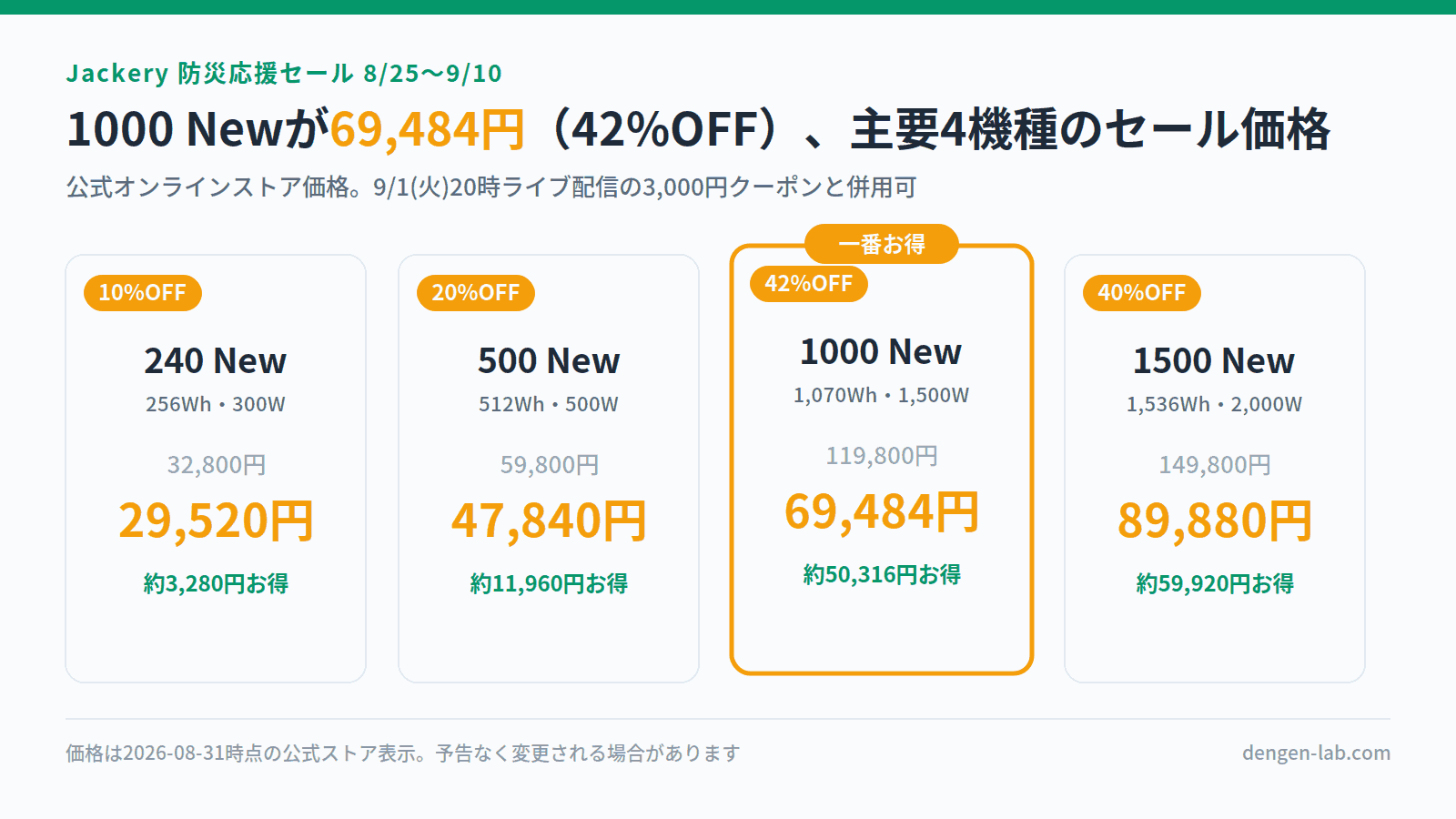The image size is (1456, 819).
Task: Click the original price 32,800円
Action: (217, 465)
